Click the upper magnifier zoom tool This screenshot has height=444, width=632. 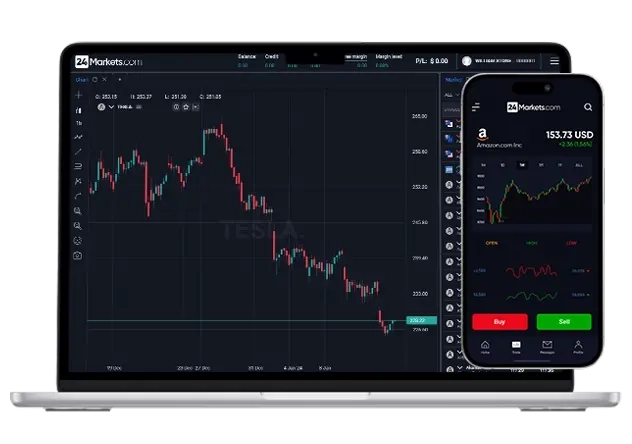coord(78,211)
